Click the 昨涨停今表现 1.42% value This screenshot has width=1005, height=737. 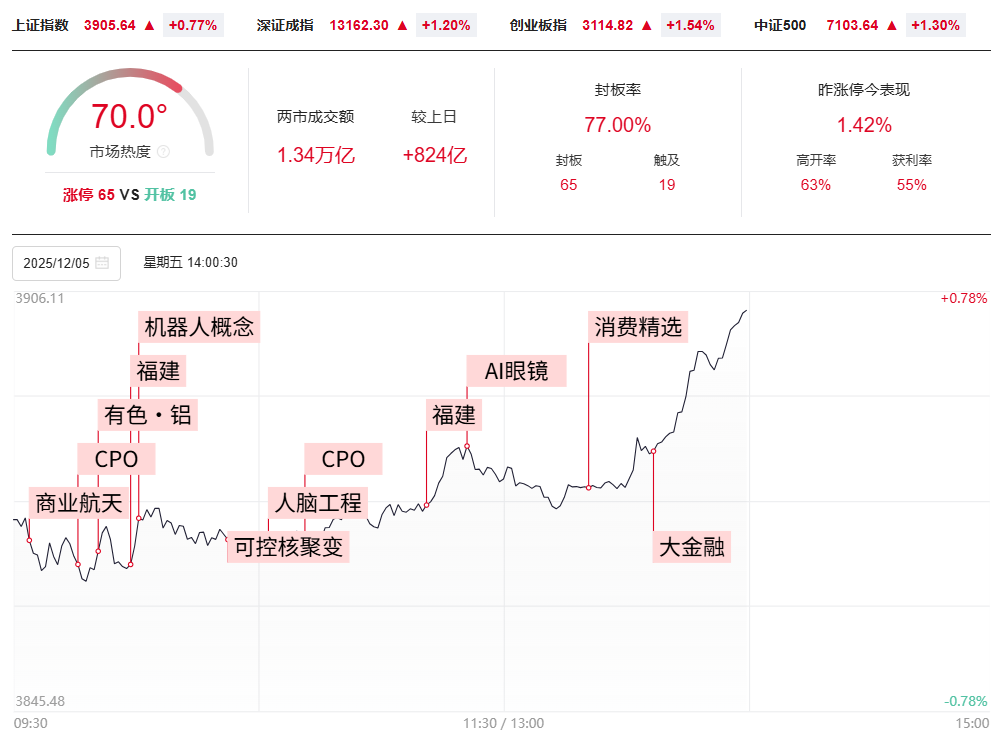coord(864,125)
